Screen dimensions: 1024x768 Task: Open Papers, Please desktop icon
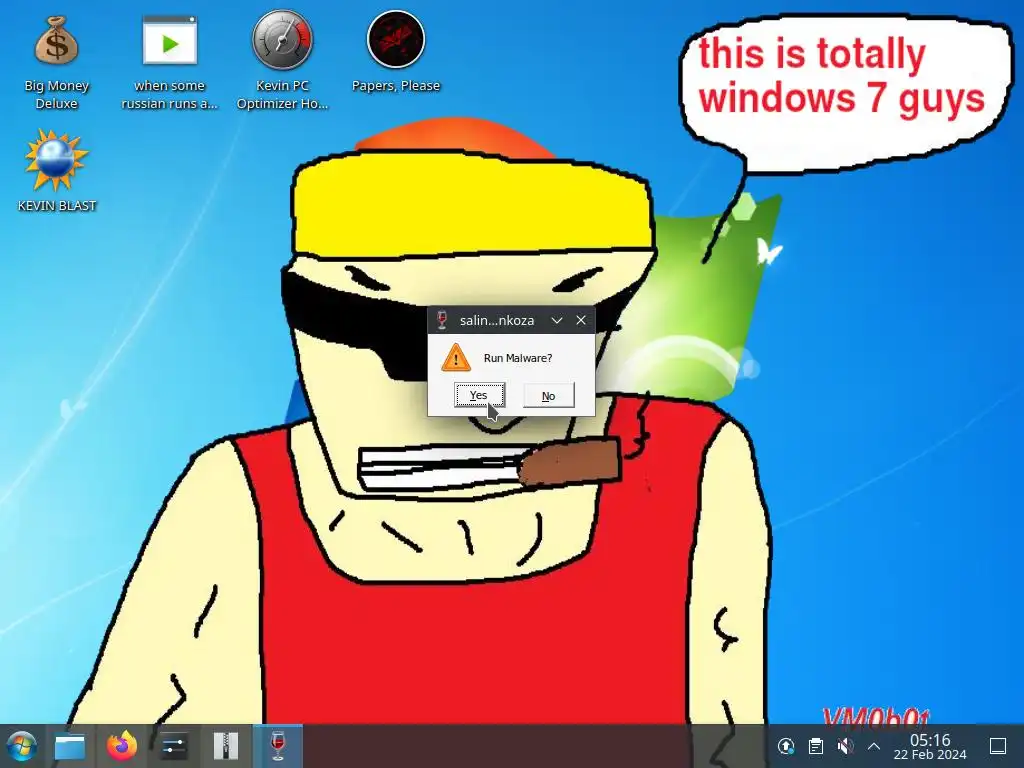point(396,52)
